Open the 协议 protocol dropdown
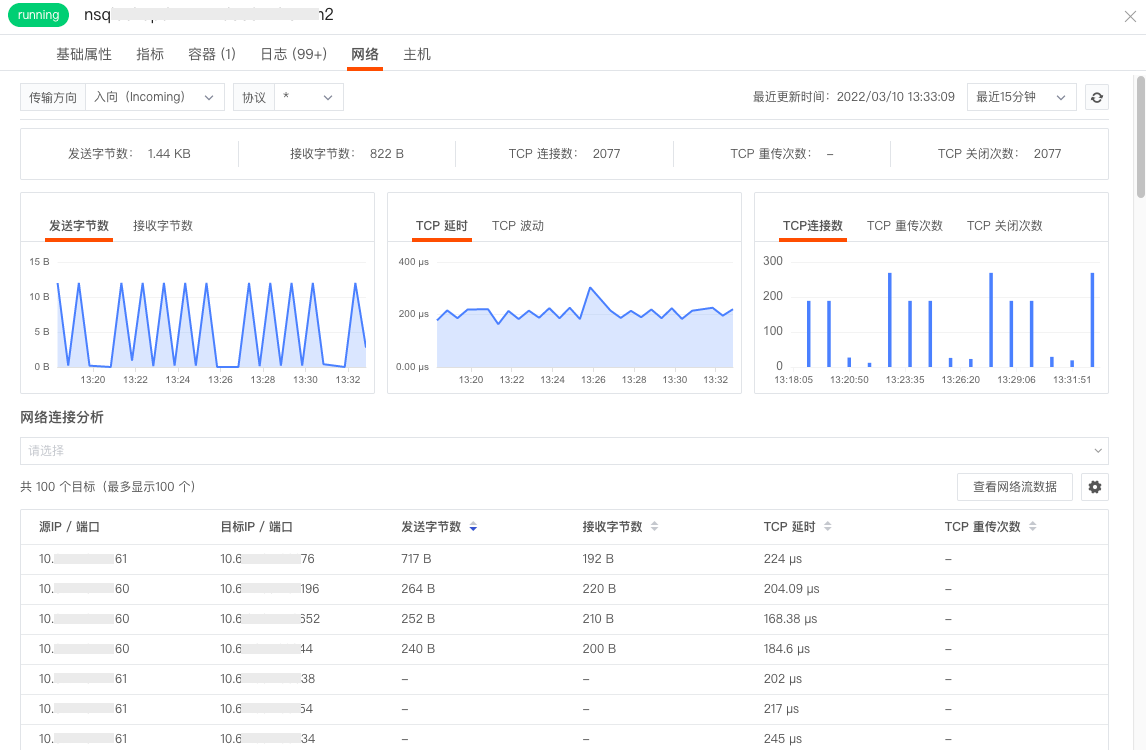Screen dimensions: 1146x750 308,97
